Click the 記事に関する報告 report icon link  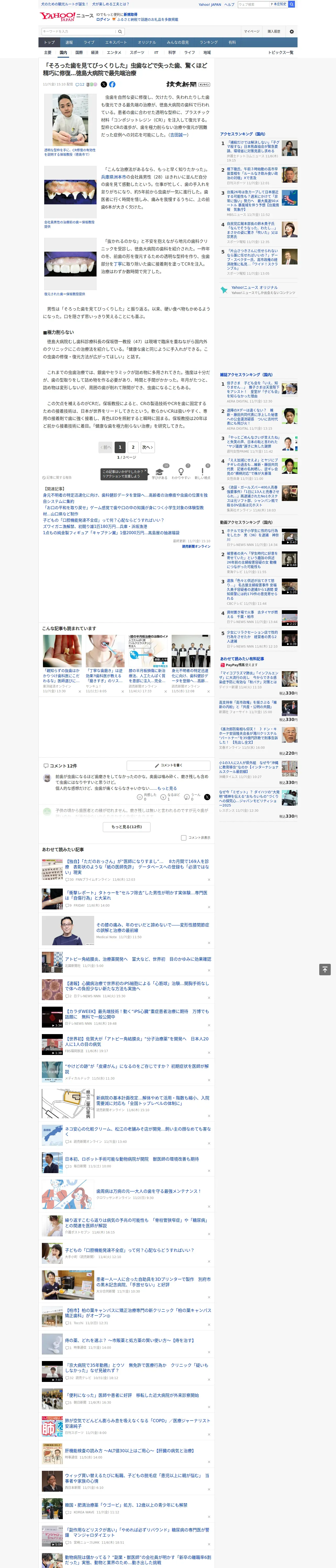tap(57, 477)
